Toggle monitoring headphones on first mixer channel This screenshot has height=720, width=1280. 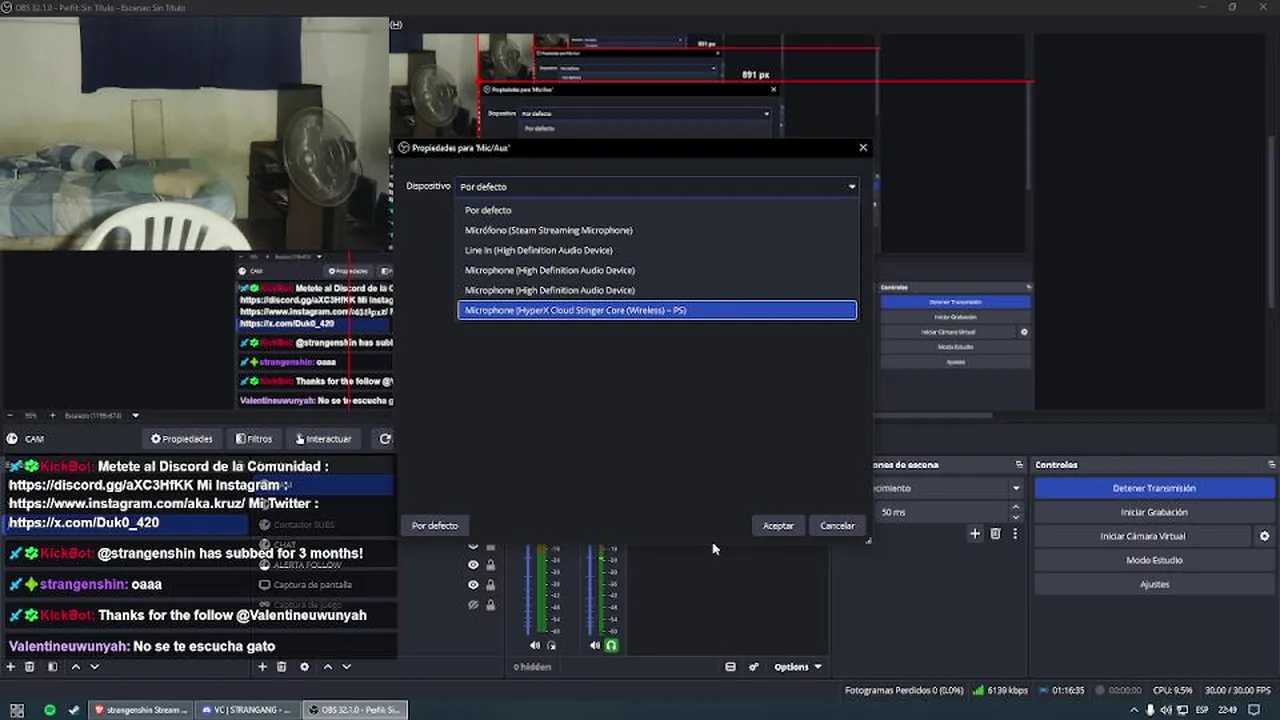551,646
